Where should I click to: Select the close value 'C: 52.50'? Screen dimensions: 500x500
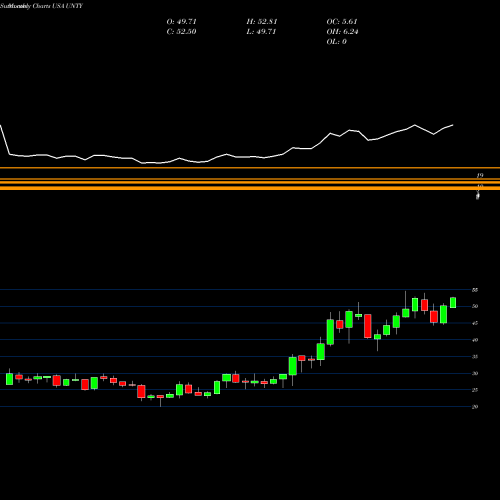pyautogui.click(x=181, y=32)
